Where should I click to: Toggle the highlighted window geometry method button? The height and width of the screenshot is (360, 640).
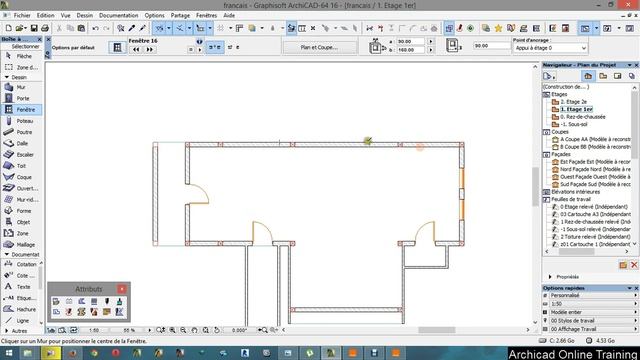[x=215, y=47]
